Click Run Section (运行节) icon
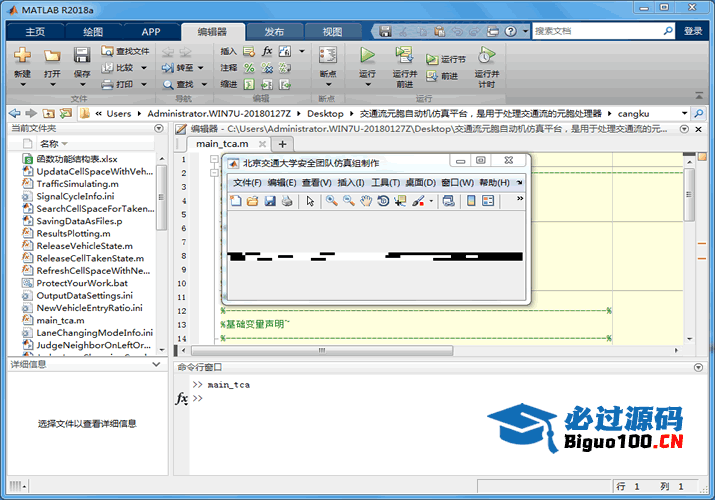 coord(431,59)
